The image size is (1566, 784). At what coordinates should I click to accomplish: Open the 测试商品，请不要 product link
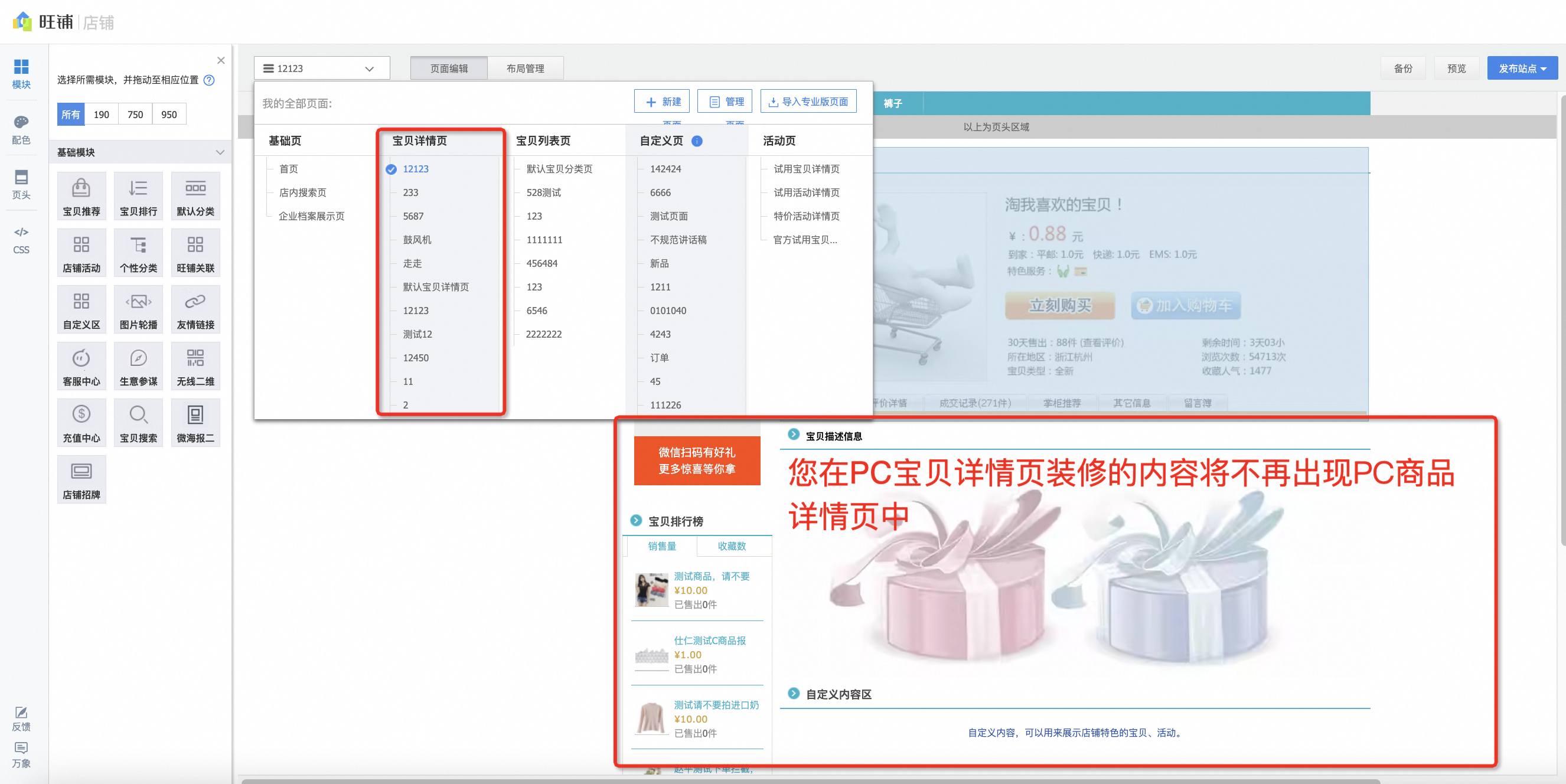tap(712, 576)
